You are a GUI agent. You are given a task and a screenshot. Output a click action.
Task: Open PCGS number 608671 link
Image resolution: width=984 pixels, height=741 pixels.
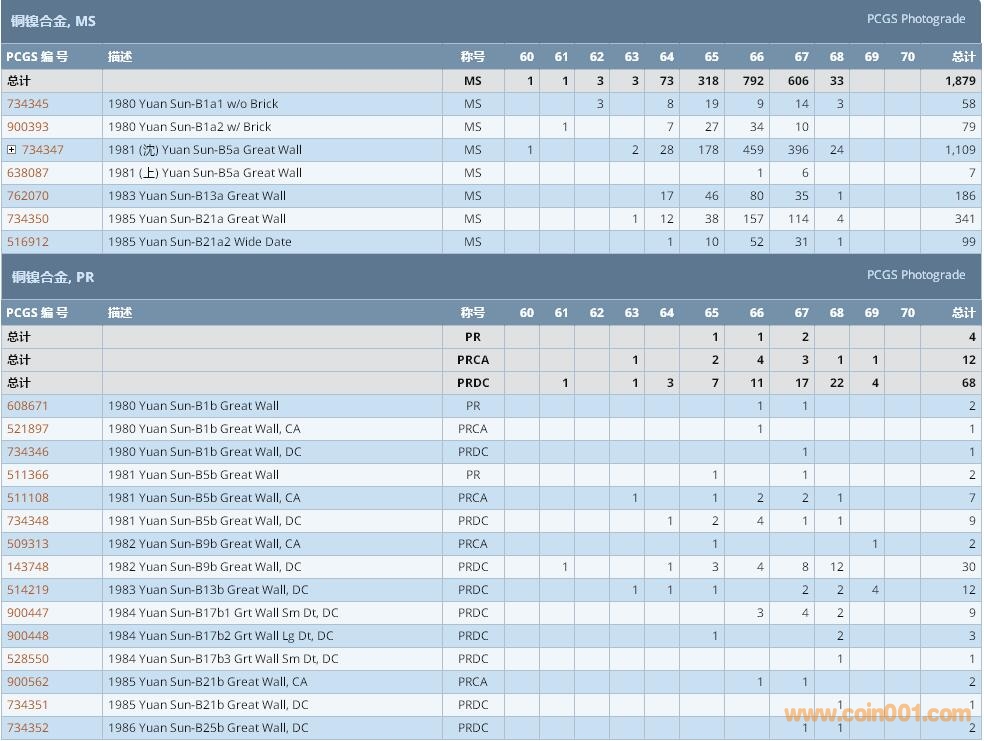[x=28, y=406]
